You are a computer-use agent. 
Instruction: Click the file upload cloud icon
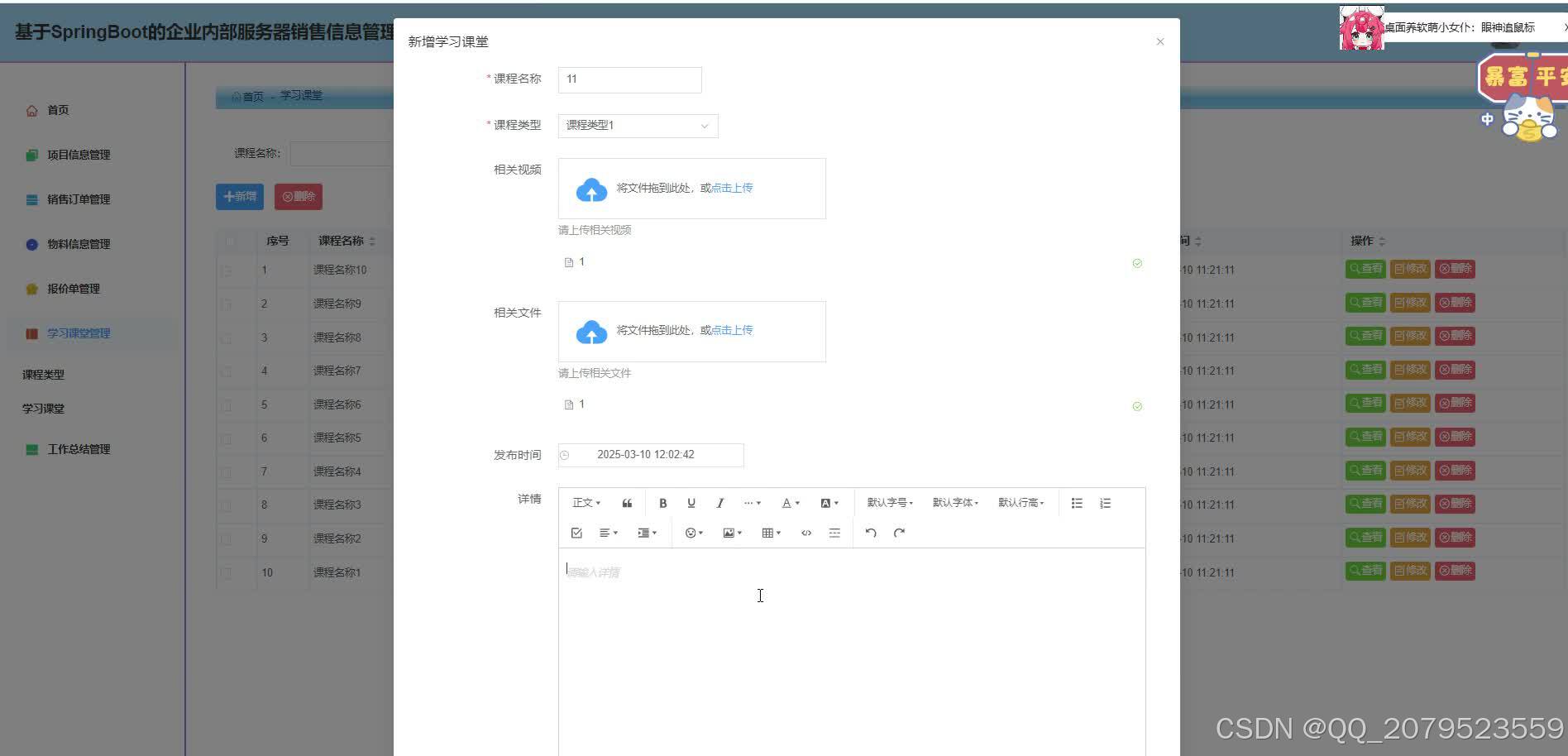[591, 332]
